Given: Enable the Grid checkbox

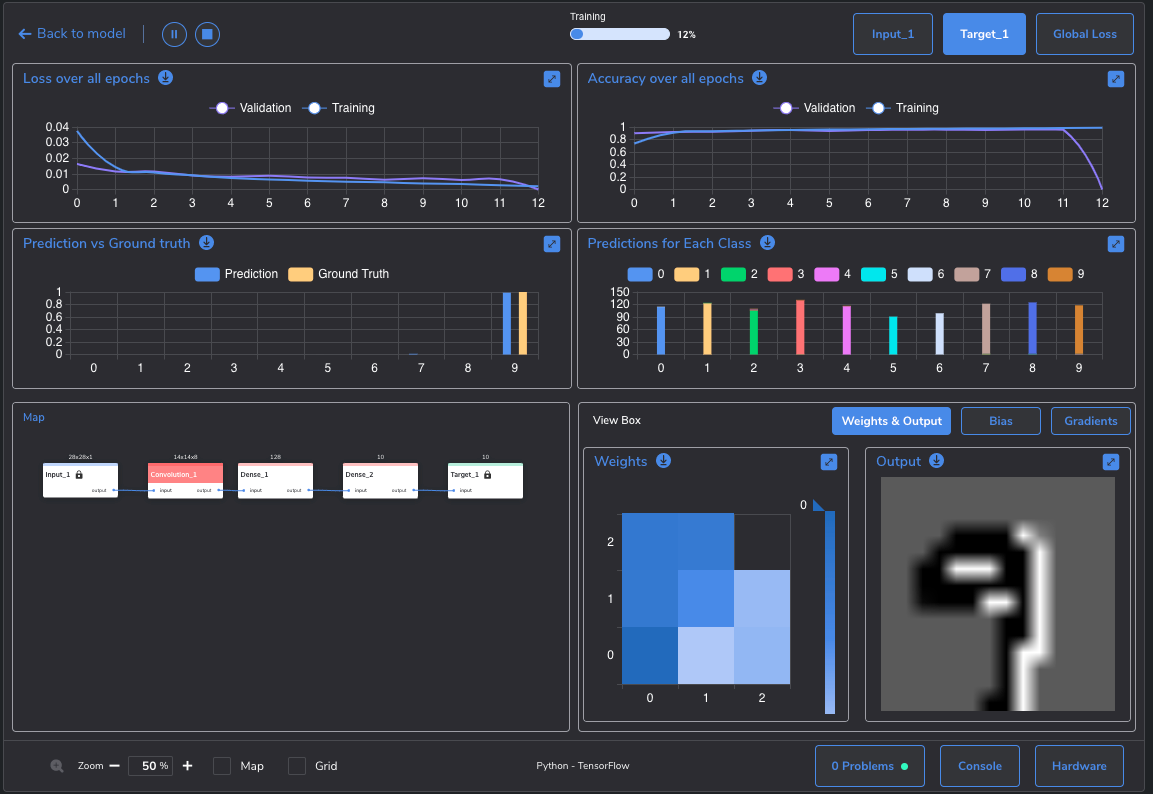Looking at the screenshot, I should pyautogui.click(x=297, y=766).
